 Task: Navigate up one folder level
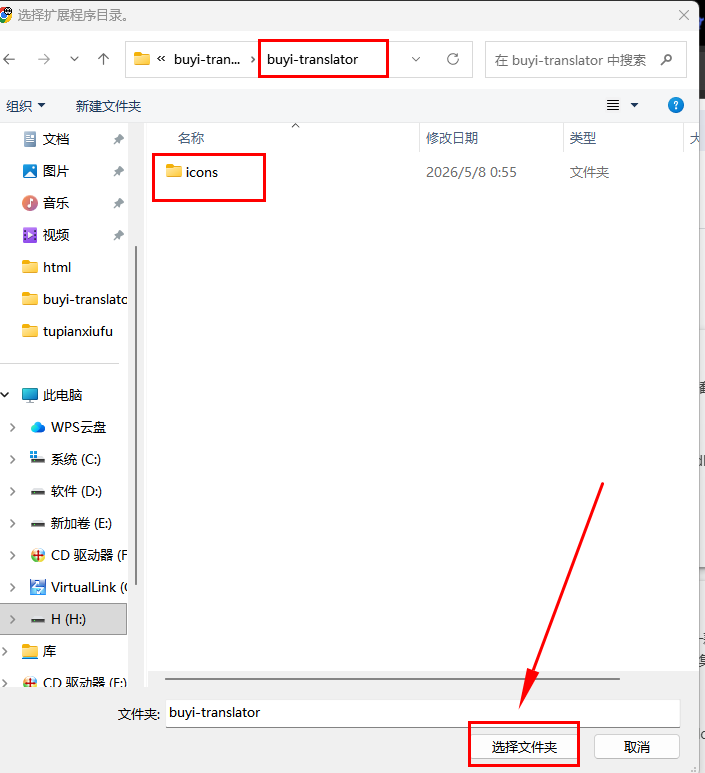(x=103, y=60)
